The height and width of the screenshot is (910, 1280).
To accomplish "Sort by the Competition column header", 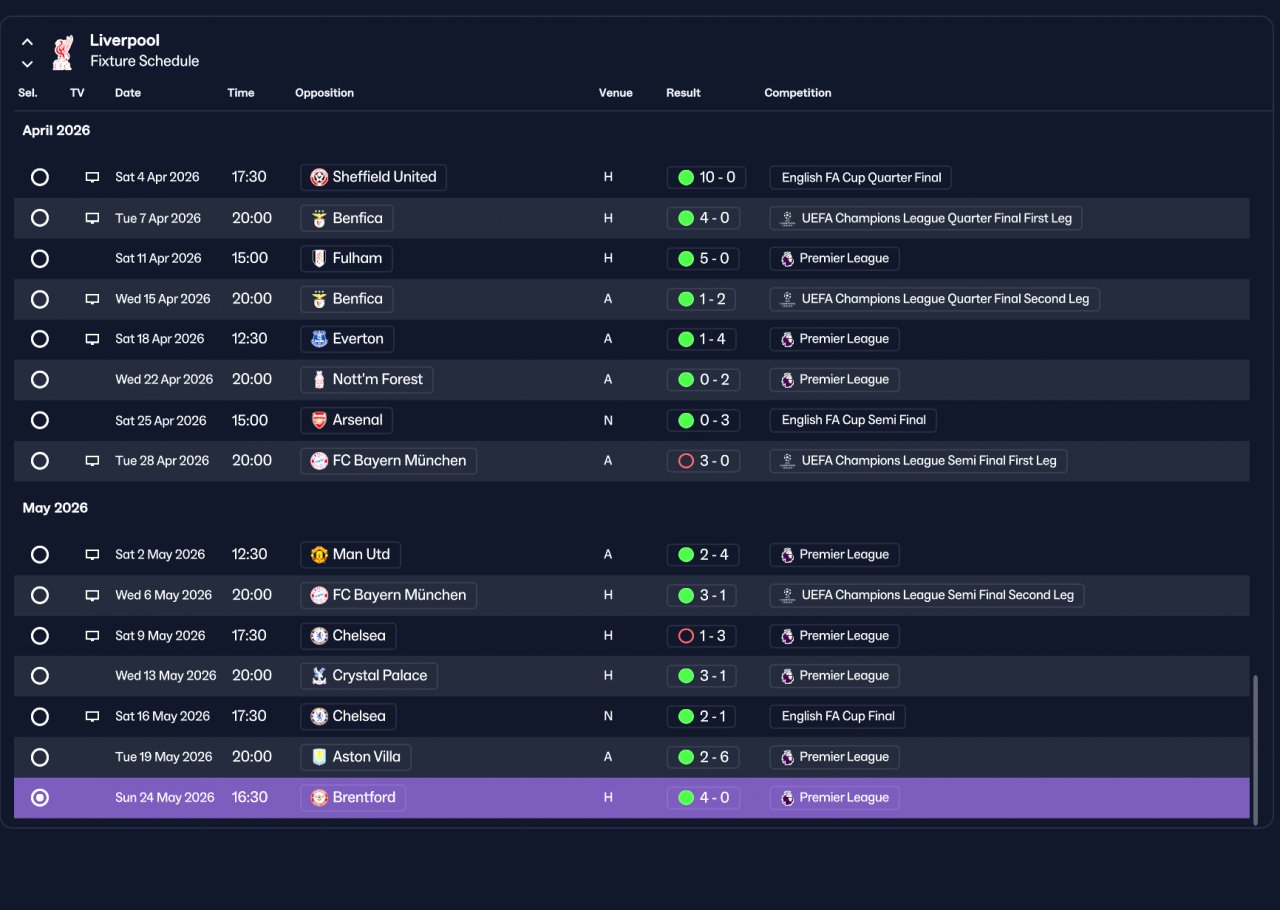I will click(x=798, y=93).
